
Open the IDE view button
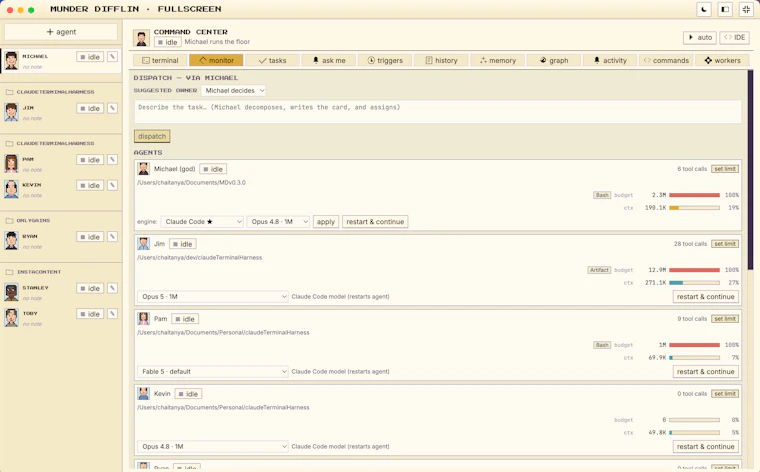(x=735, y=37)
